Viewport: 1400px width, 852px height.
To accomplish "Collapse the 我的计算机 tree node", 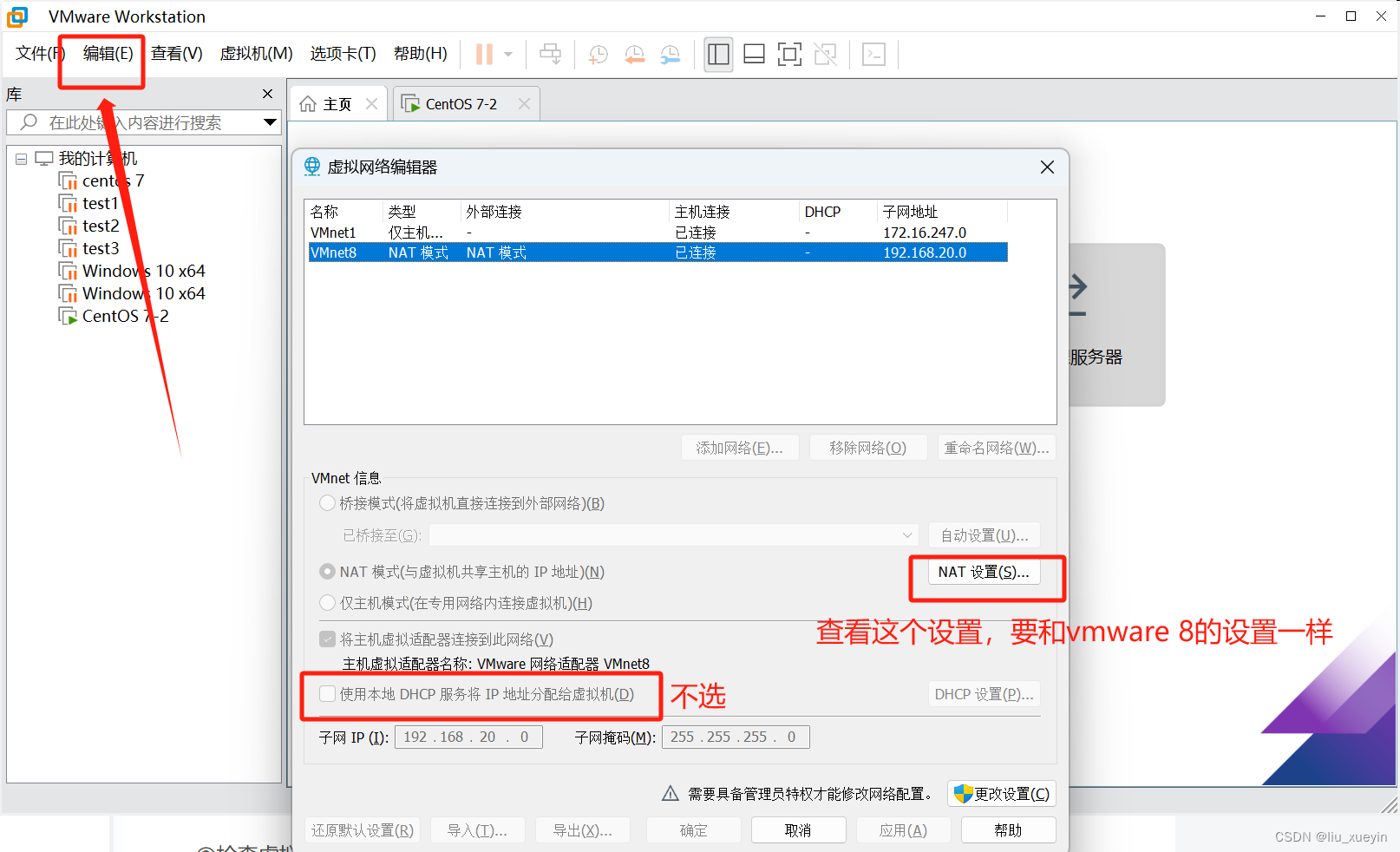I will coord(21,159).
